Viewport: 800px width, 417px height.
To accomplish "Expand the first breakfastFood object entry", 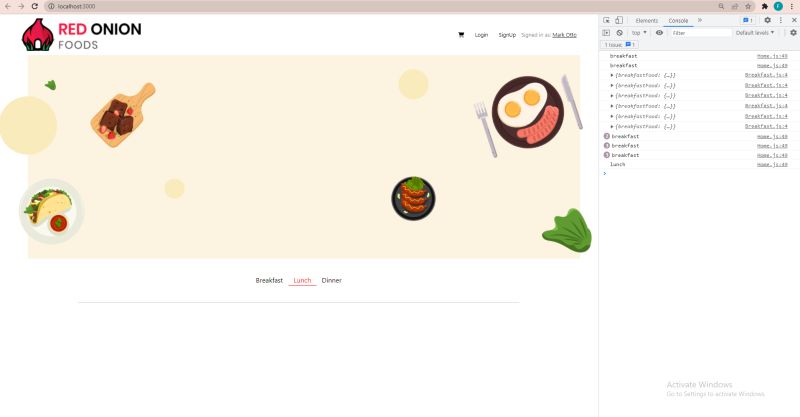I will point(612,76).
